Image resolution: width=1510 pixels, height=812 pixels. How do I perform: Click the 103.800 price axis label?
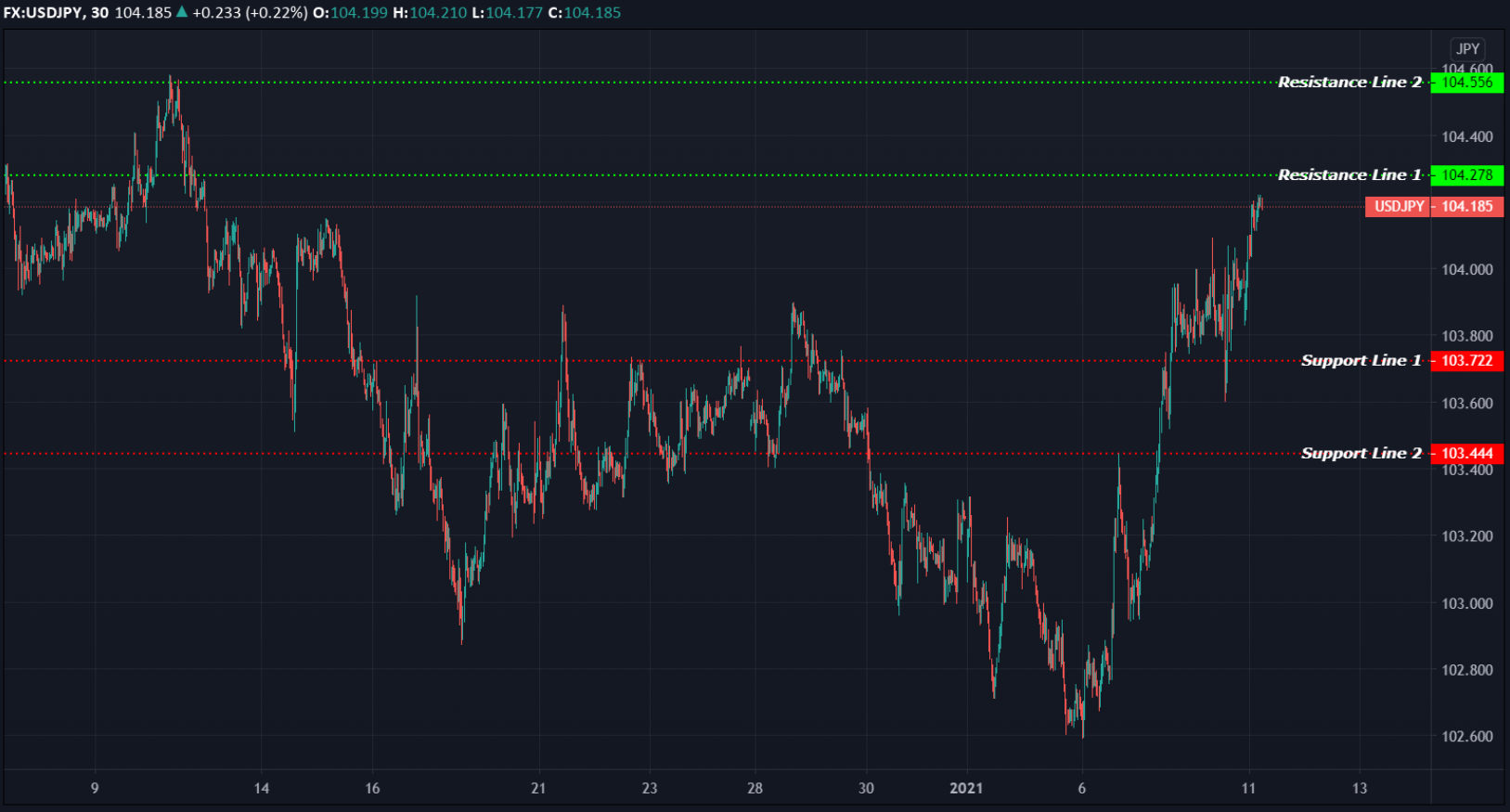1467,336
